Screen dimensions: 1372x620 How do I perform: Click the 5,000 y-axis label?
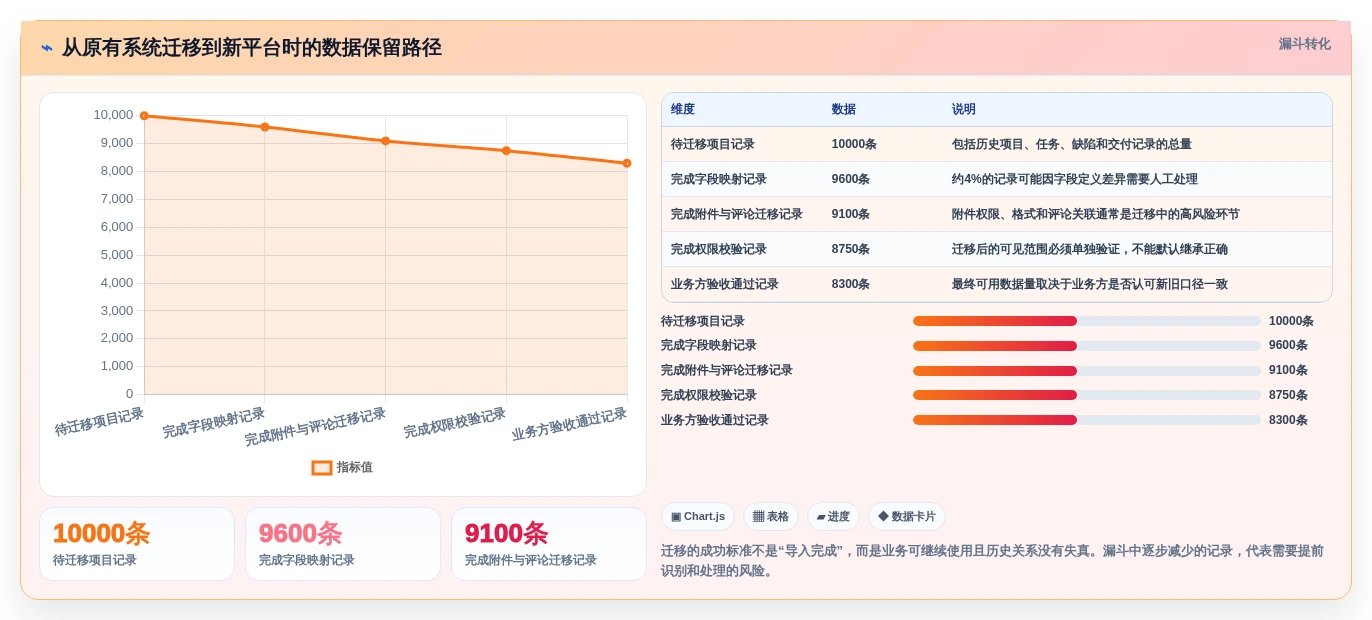pyautogui.click(x=116, y=255)
